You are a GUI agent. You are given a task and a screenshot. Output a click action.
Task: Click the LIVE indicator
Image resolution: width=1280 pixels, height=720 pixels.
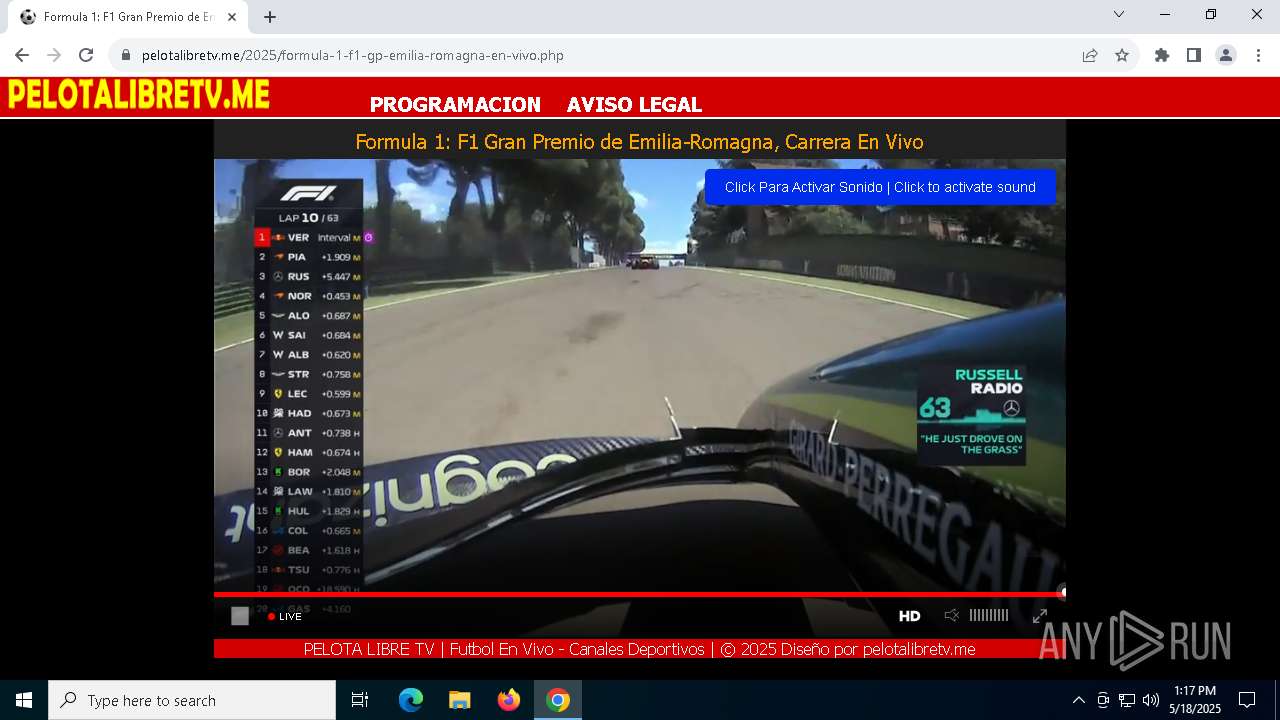pyautogui.click(x=285, y=616)
